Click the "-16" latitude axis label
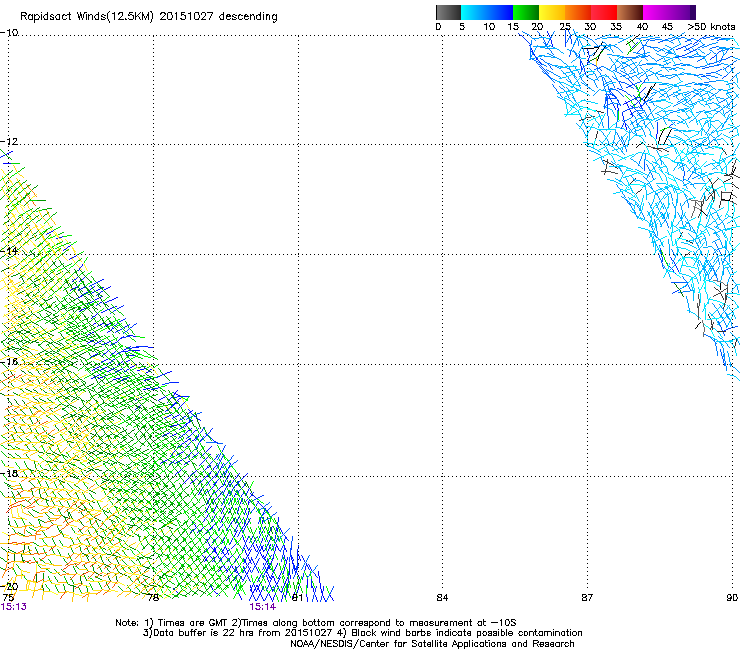Screen dimensions: 740x650 (9, 362)
